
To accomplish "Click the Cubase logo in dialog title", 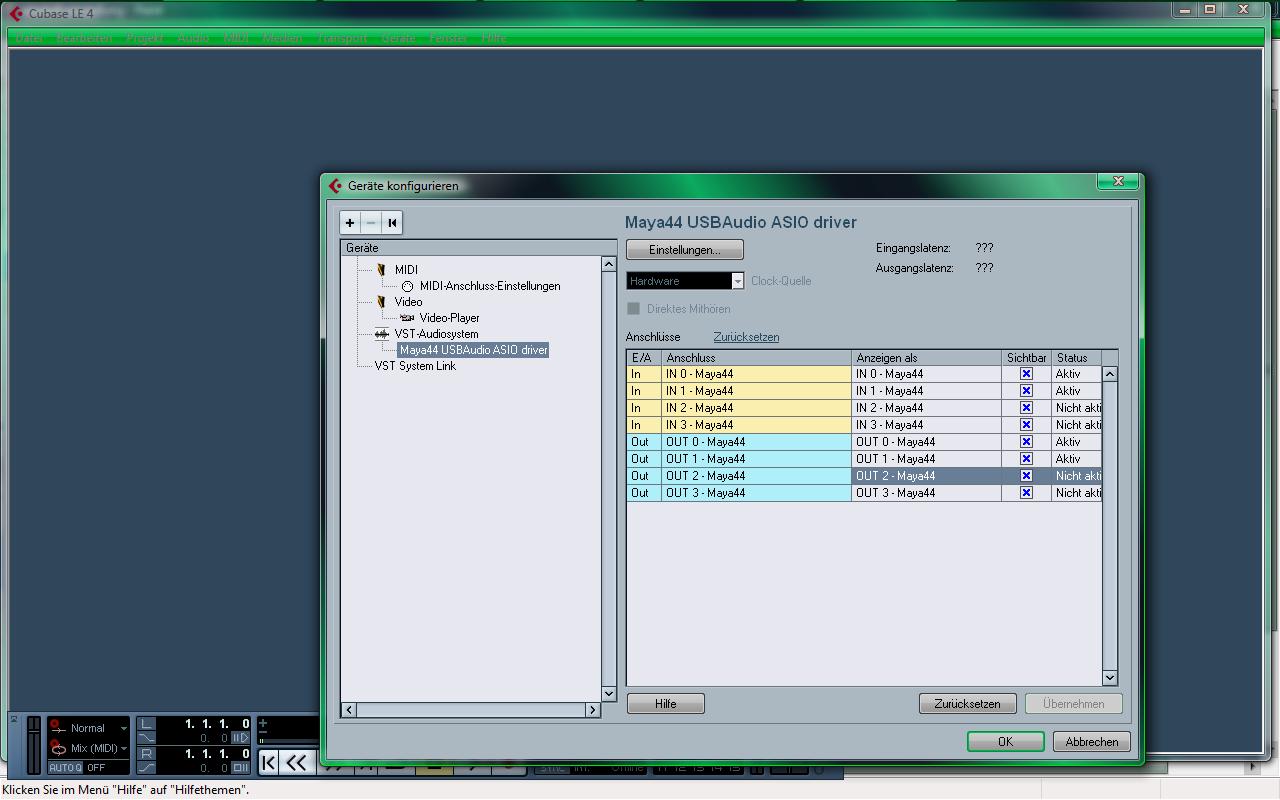I will 335,186.
